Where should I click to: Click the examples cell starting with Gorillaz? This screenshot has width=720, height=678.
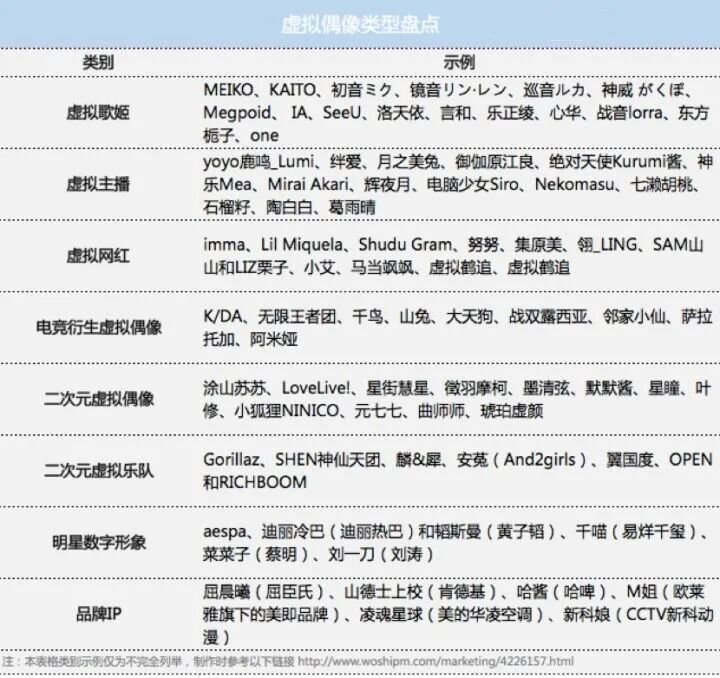click(458, 471)
